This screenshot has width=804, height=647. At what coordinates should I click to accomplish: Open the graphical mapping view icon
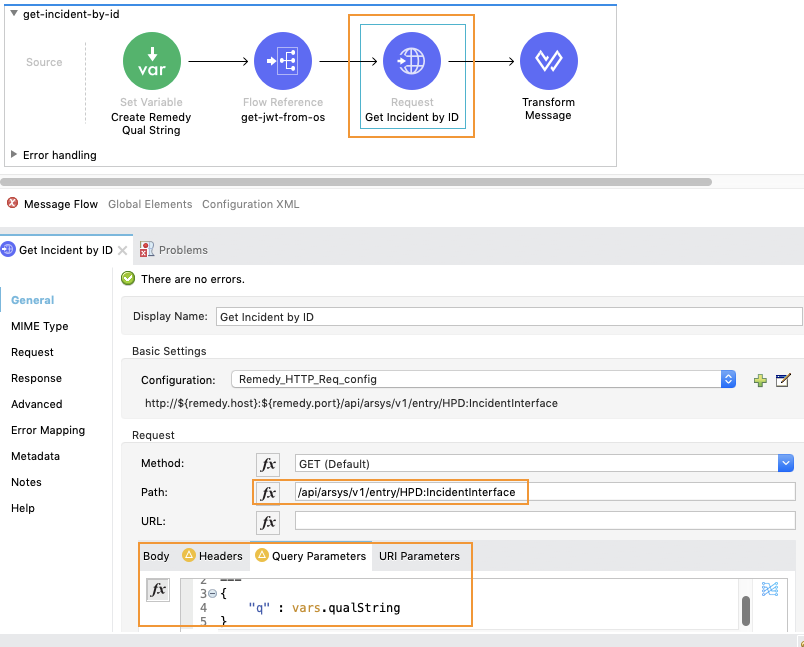770,589
